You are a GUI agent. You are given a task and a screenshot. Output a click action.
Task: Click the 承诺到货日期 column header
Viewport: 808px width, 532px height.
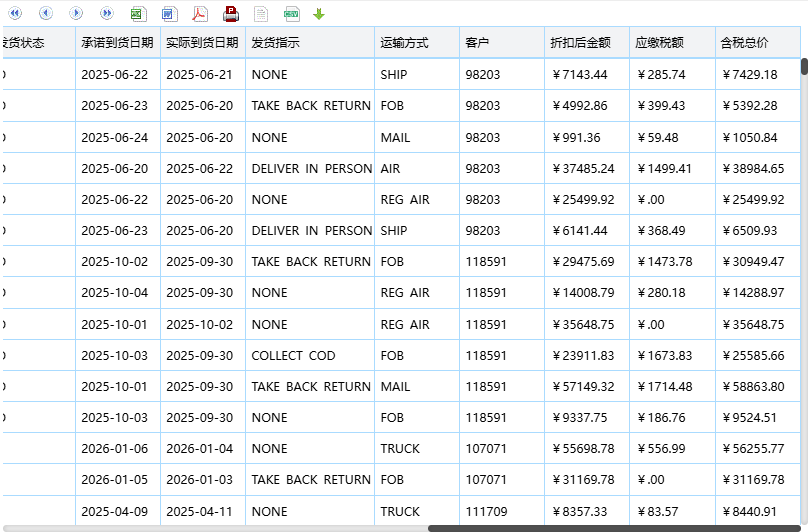pos(118,43)
